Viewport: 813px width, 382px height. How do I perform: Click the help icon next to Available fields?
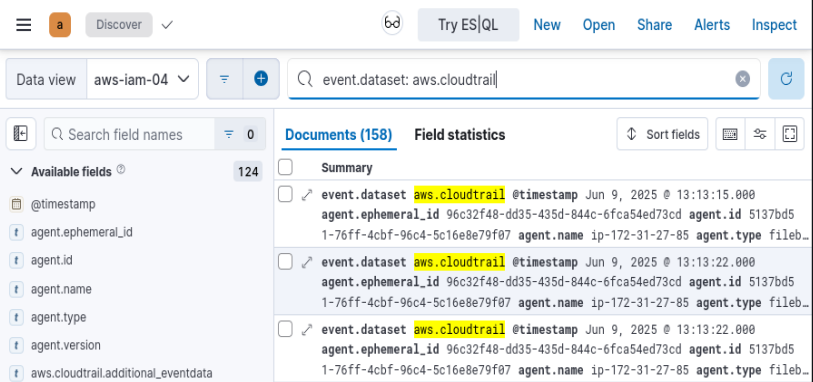point(121,169)
